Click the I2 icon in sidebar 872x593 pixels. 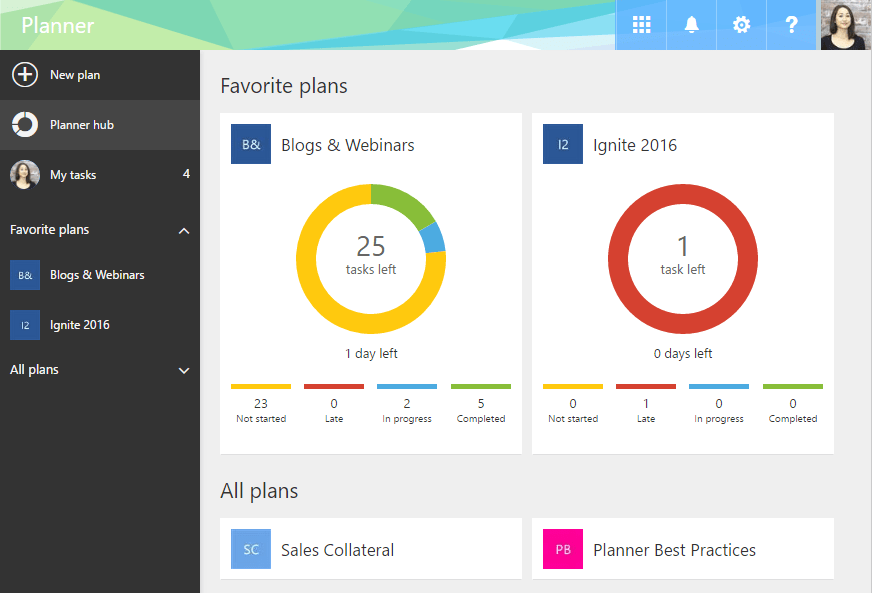[25, 325]
